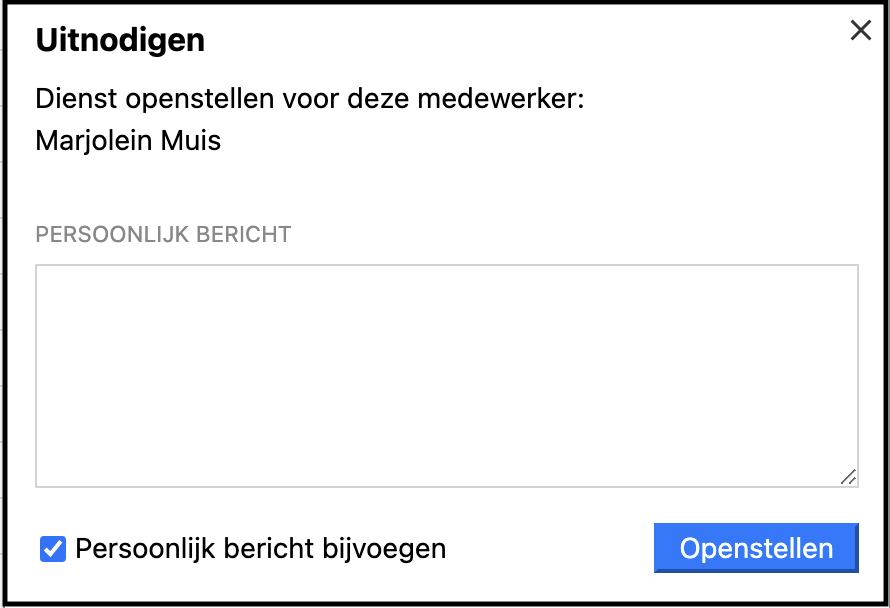Click the text area resize handle
The width and height of the screenshot is (890, 608).
point(848,477)
